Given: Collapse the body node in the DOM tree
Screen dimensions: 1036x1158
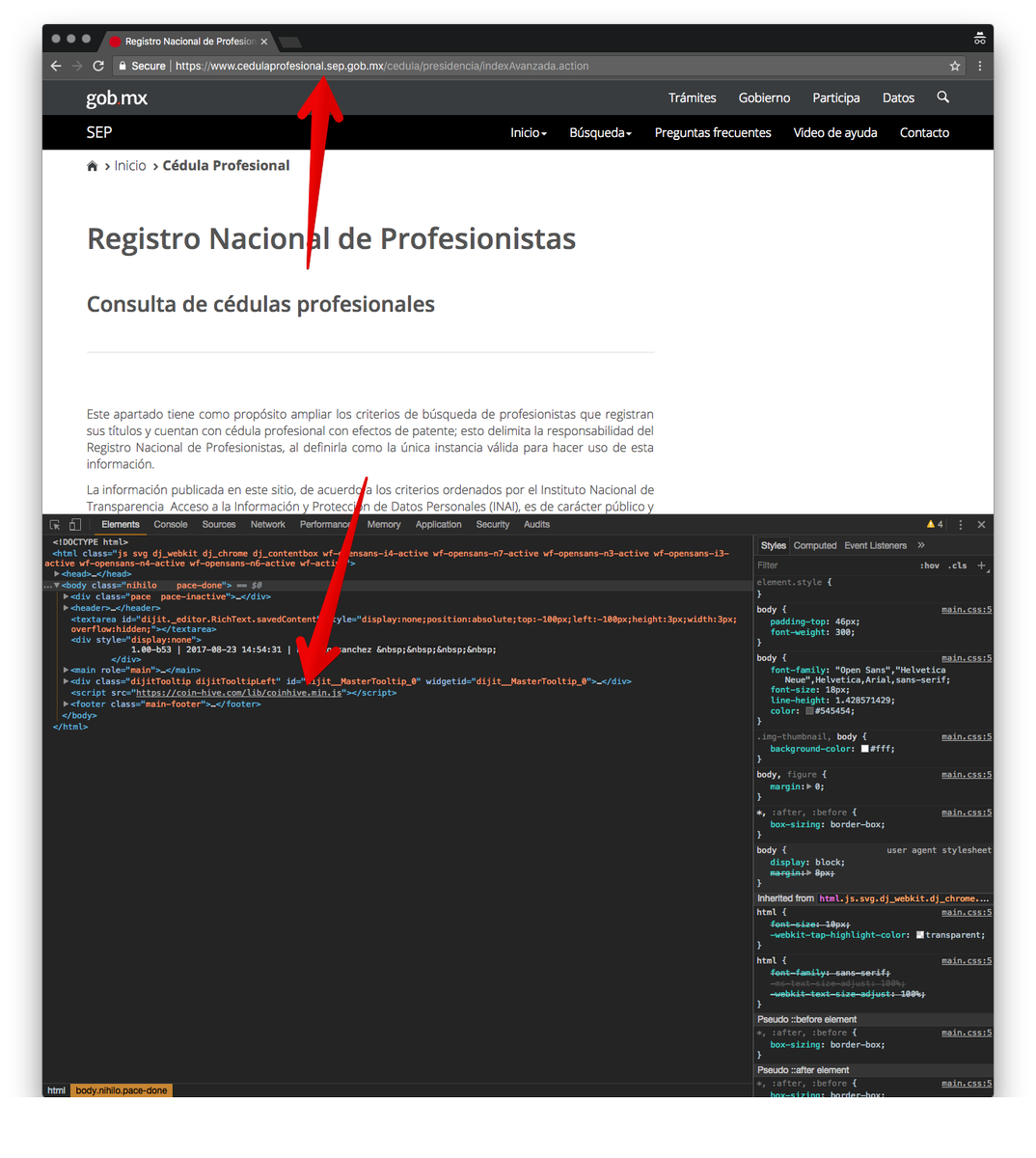Looking at the screenshot, I should [57, 586].
